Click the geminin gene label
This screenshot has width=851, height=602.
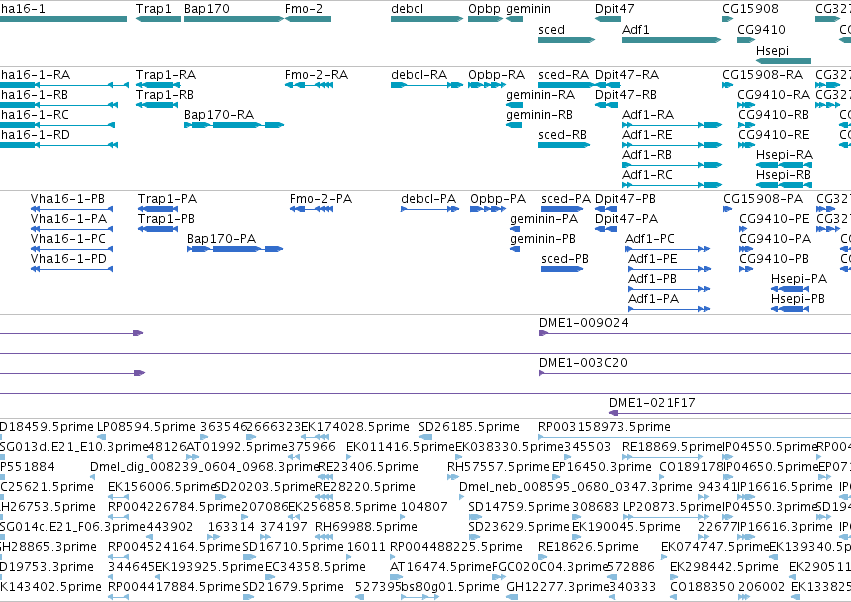click(528, 9)
